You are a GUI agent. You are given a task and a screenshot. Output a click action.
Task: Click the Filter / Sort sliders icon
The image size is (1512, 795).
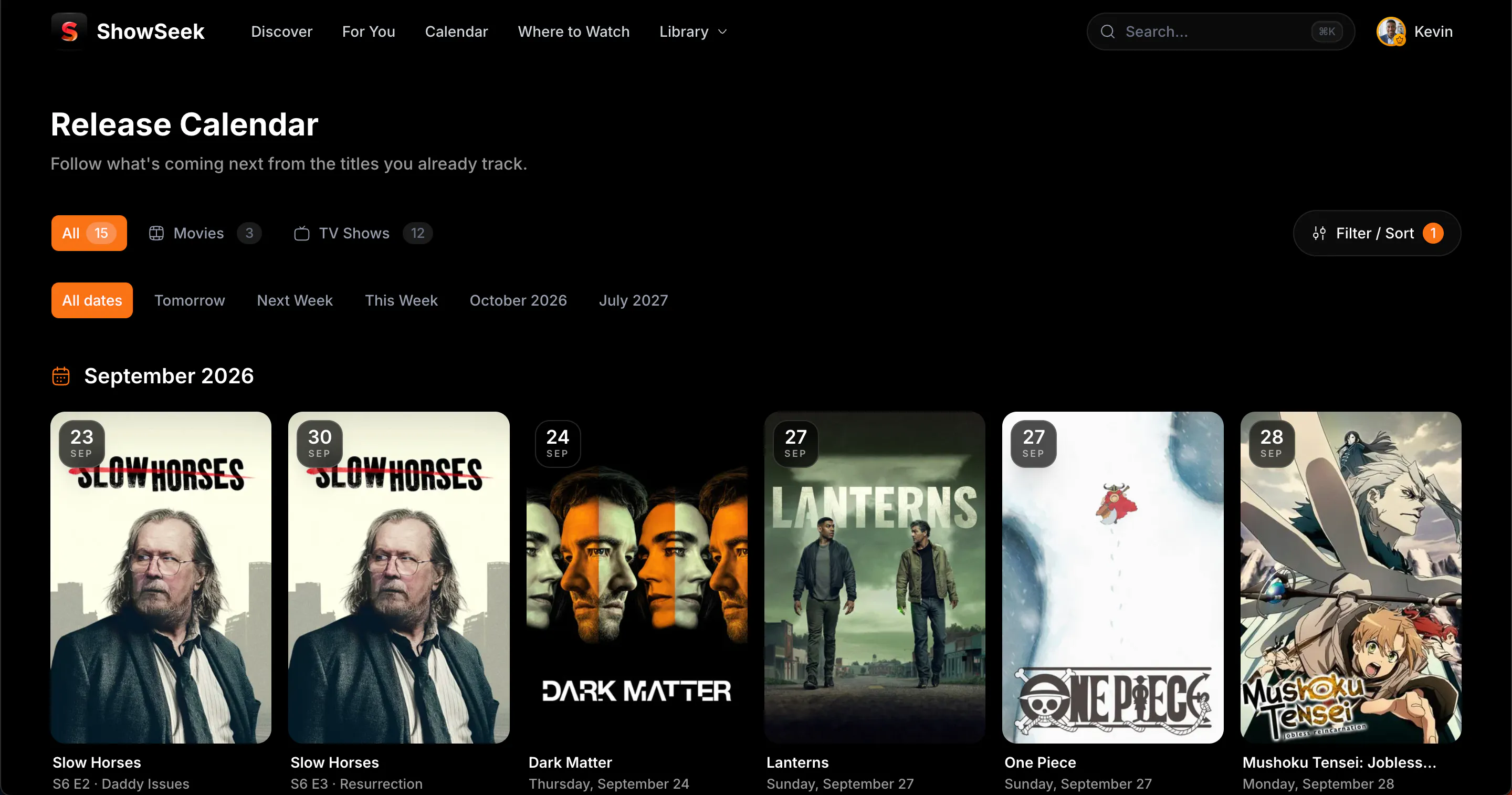point(1319,233)
